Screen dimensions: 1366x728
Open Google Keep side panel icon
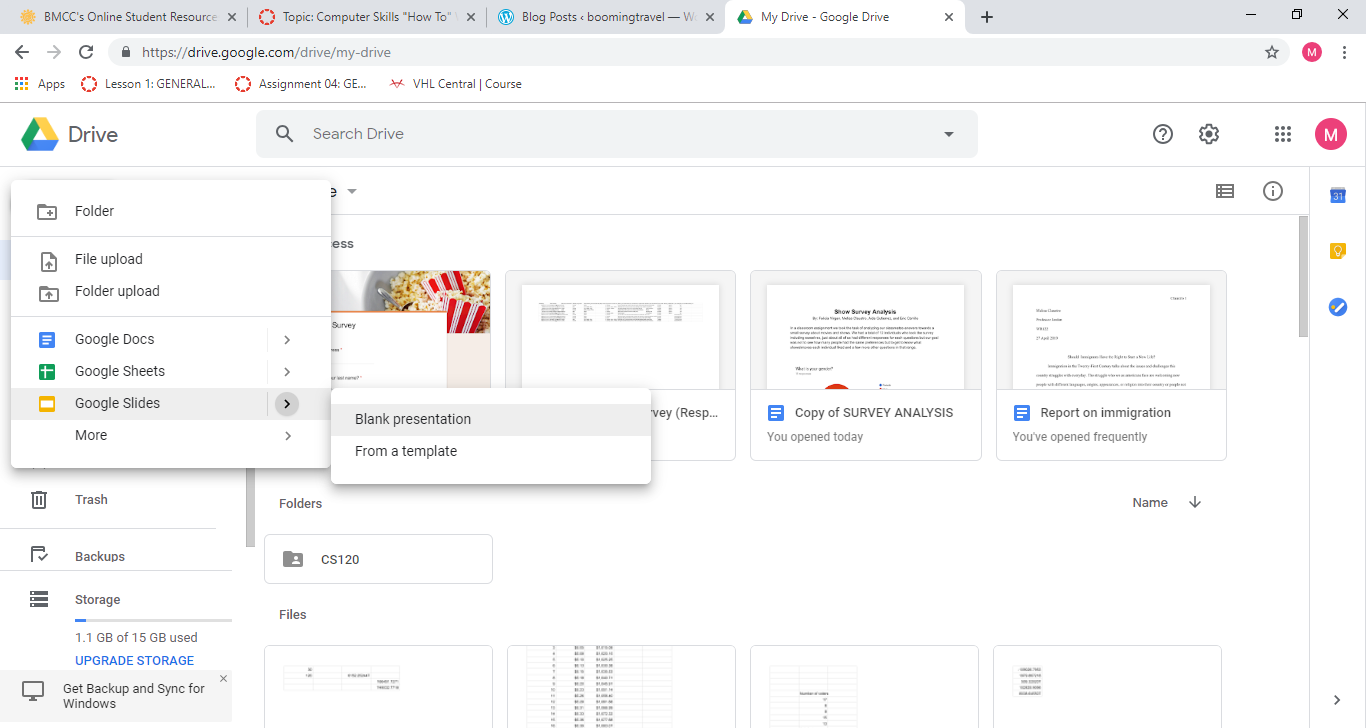pos(1337,251)
